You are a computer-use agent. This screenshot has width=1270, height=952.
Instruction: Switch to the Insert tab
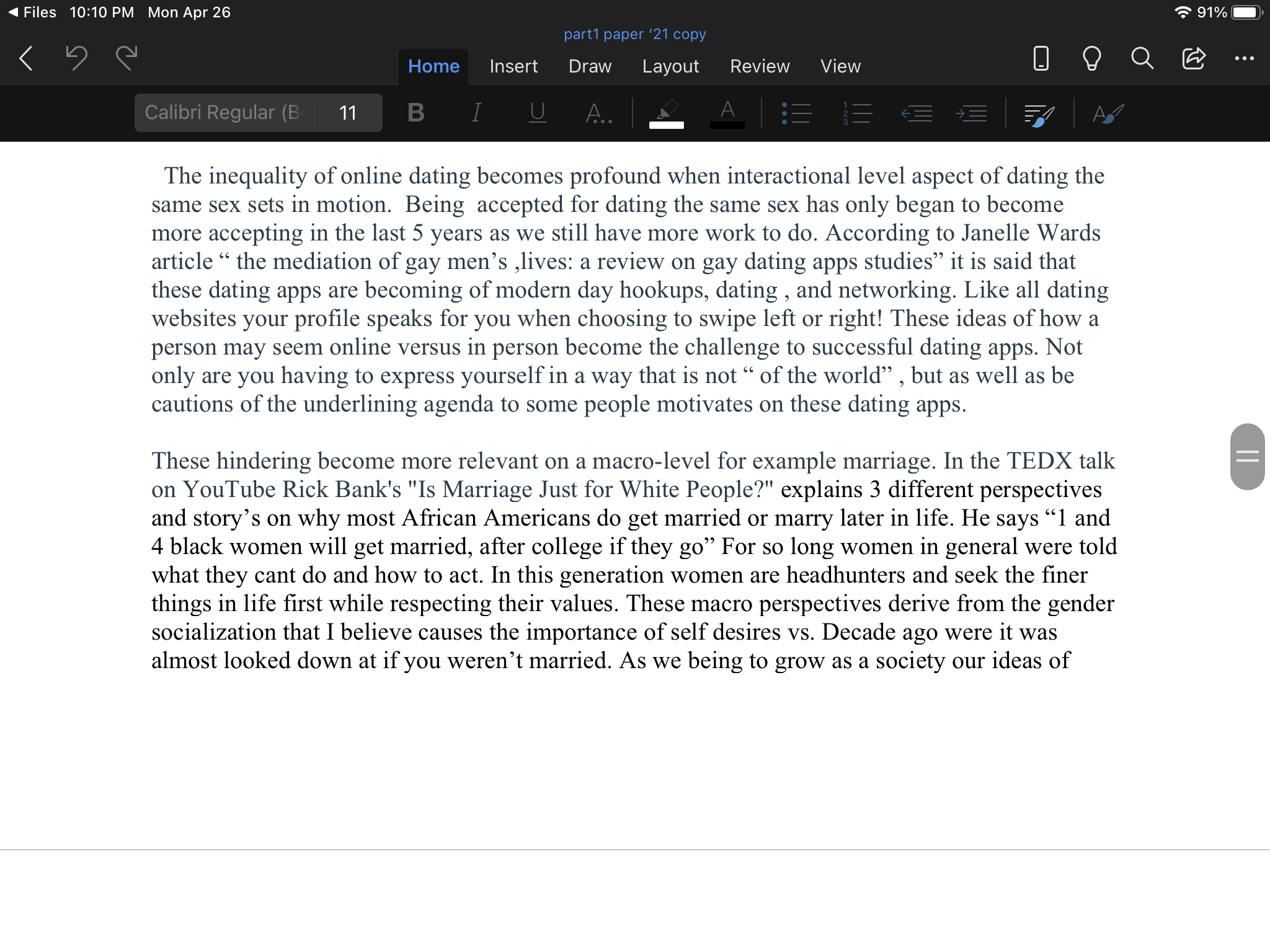pyautogui.click(x=513, y=66)
